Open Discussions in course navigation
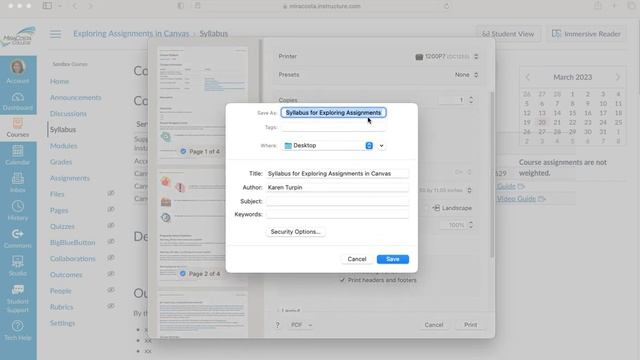640x360 pixels. coord(68,113)
